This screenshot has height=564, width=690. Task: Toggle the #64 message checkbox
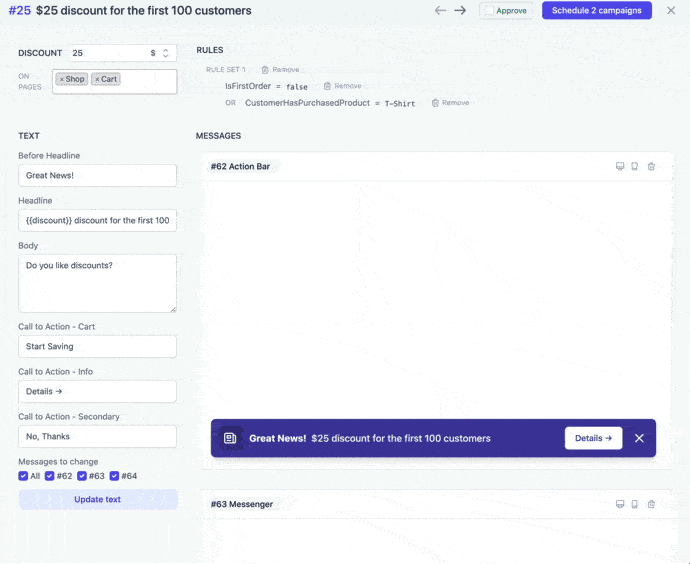pyautogui.click(x=114, y=476)
